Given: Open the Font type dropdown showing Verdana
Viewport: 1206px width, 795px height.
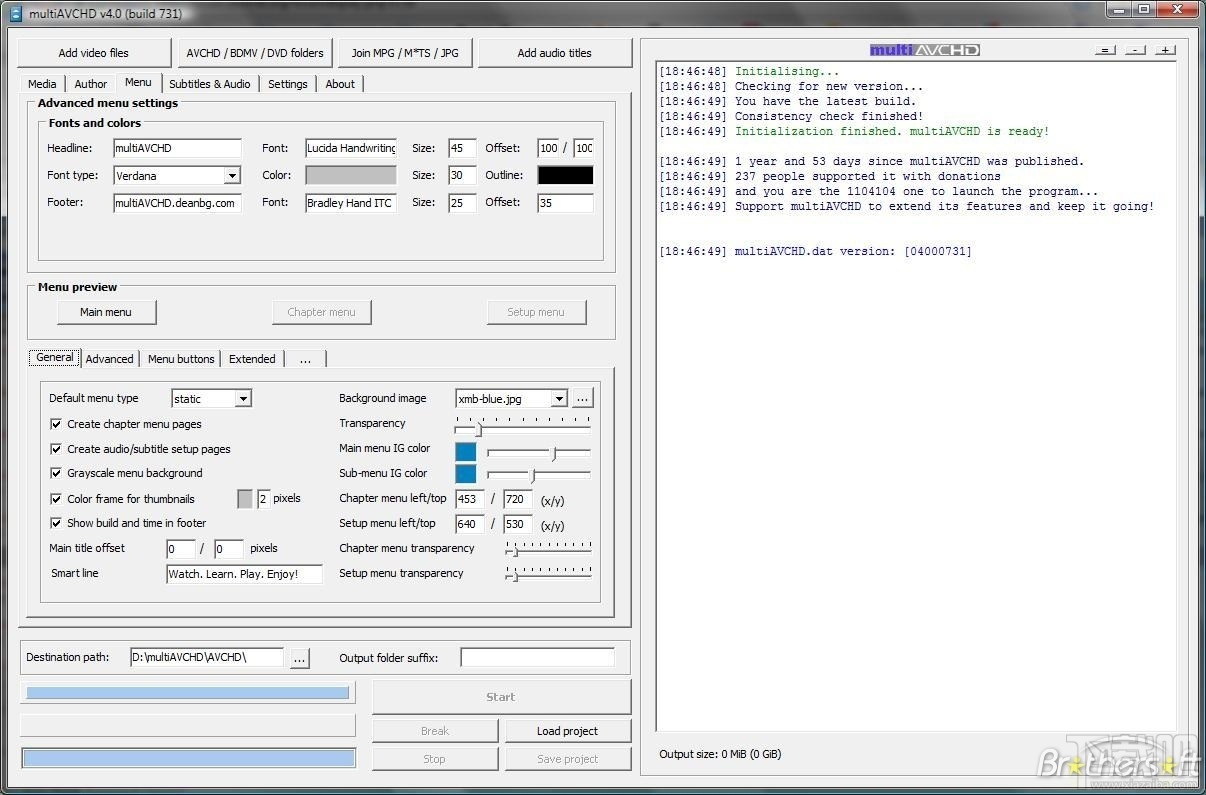Looking at the screenshot, I should (x=231, y=175).
